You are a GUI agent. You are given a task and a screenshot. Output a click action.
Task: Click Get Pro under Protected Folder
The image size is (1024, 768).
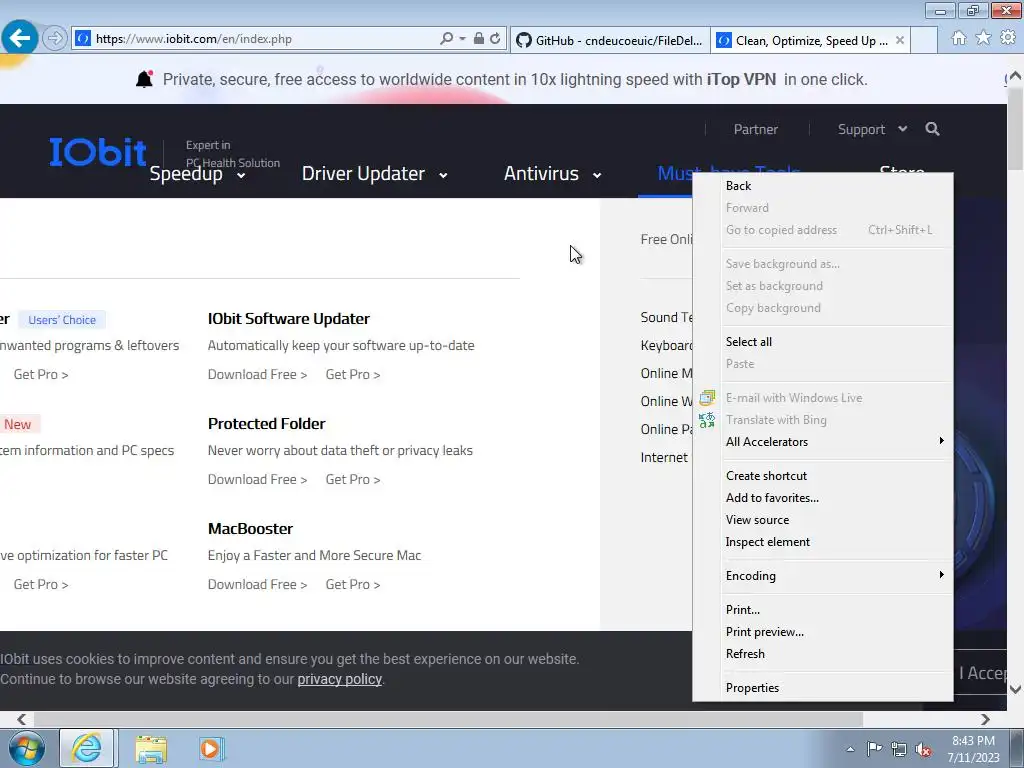pos(353,479)
